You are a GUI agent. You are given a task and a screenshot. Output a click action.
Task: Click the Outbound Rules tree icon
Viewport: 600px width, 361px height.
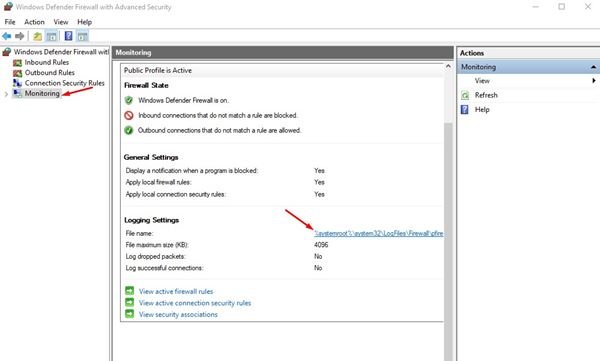17,73
